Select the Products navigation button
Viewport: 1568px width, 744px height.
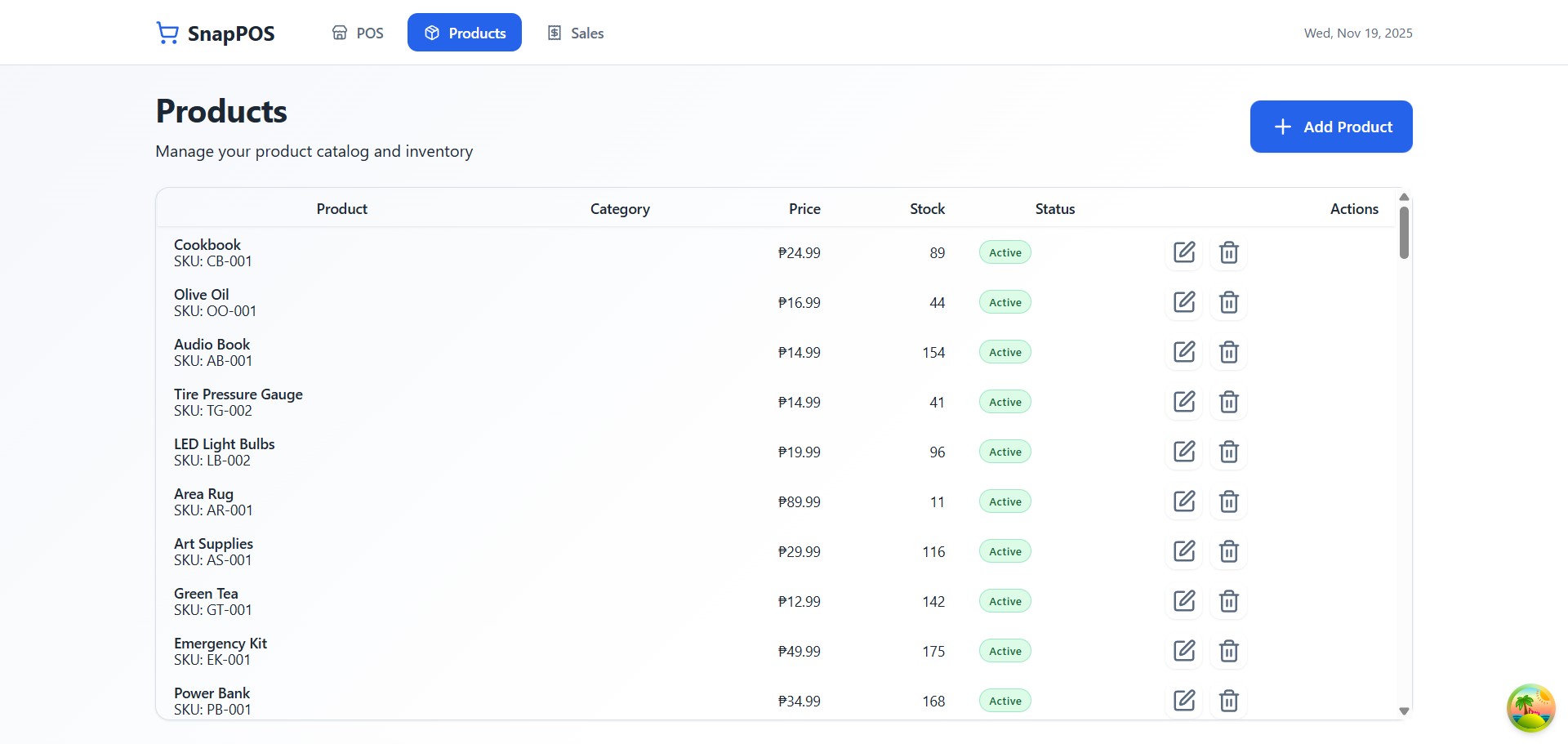click(x=464, y=32)
